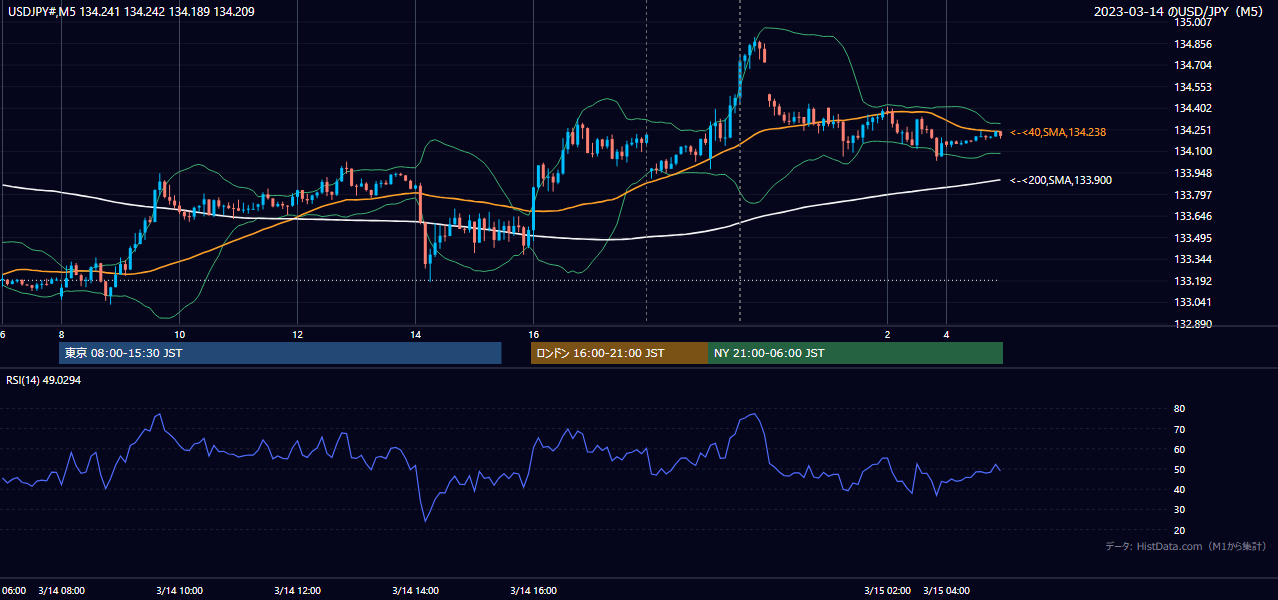Screen dimensions: 1278x600
Task: Click the 3/15 02:00 date label
Action: [888, 590]
